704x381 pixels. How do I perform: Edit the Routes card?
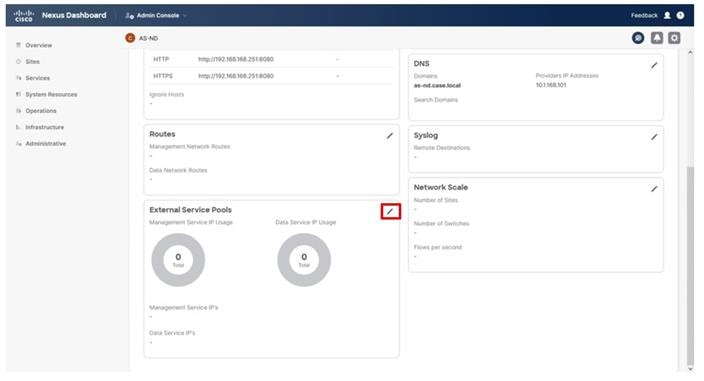[390, 136]
